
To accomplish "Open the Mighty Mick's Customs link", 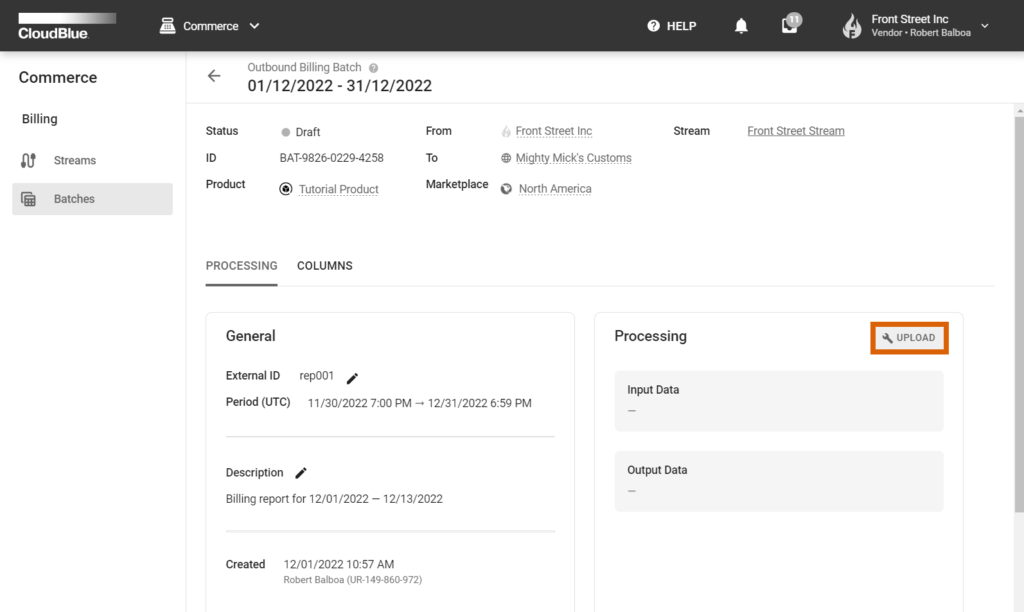I will tap(573, 158).
